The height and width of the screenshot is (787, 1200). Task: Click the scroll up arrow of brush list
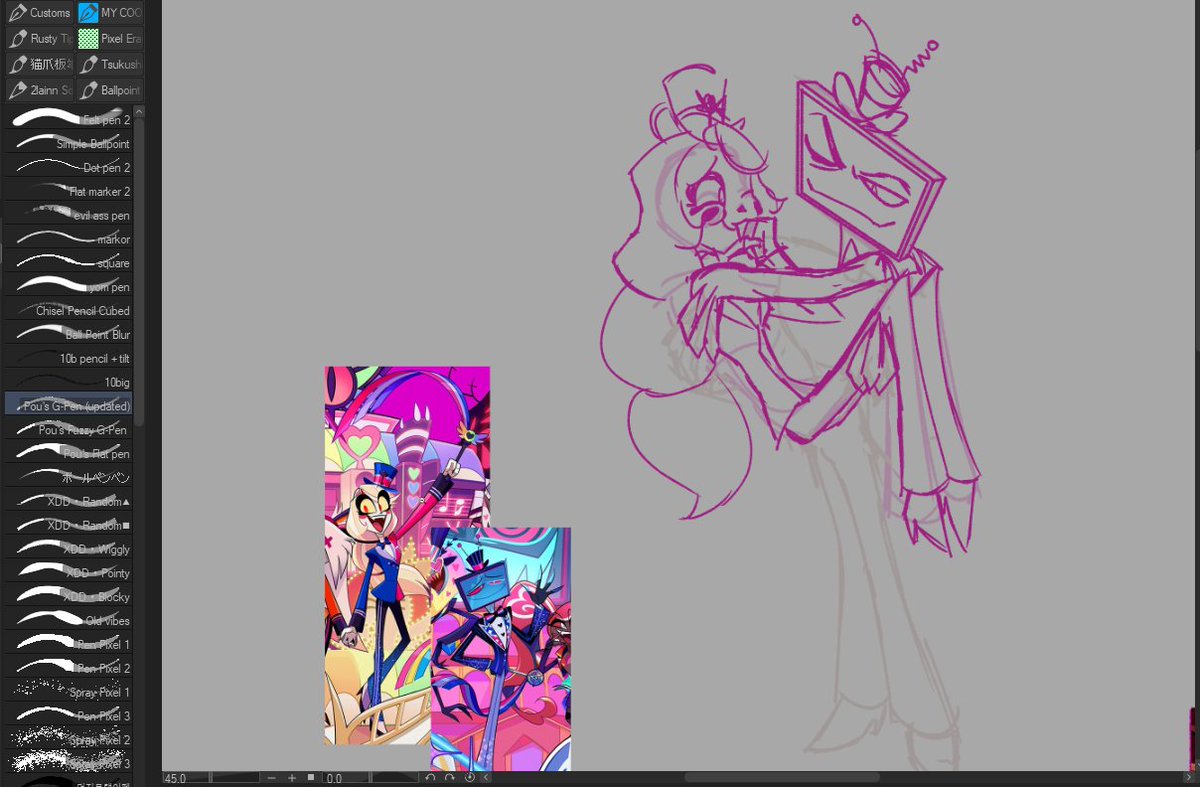point(139,112)
